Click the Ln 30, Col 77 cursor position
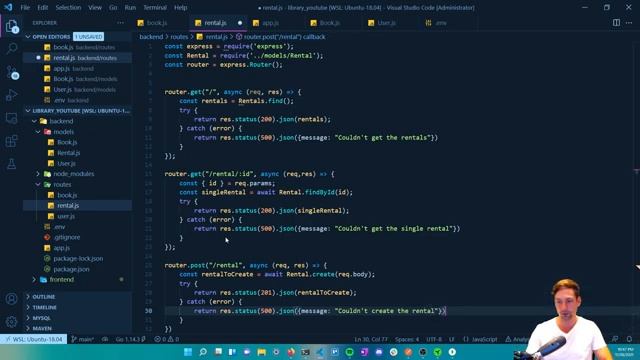This screenshot has height=360, width=640. click(371, 339)
